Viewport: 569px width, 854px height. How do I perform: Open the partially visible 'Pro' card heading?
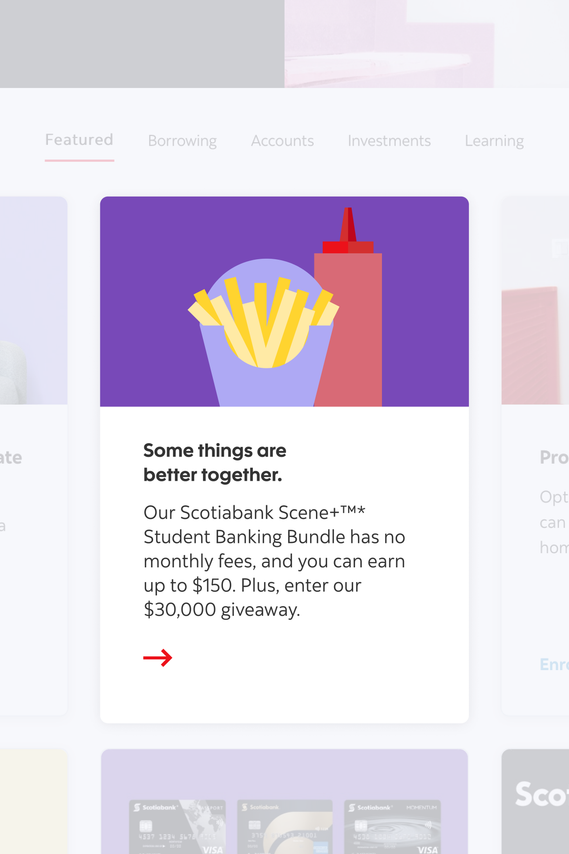click(x=554, y=458)
